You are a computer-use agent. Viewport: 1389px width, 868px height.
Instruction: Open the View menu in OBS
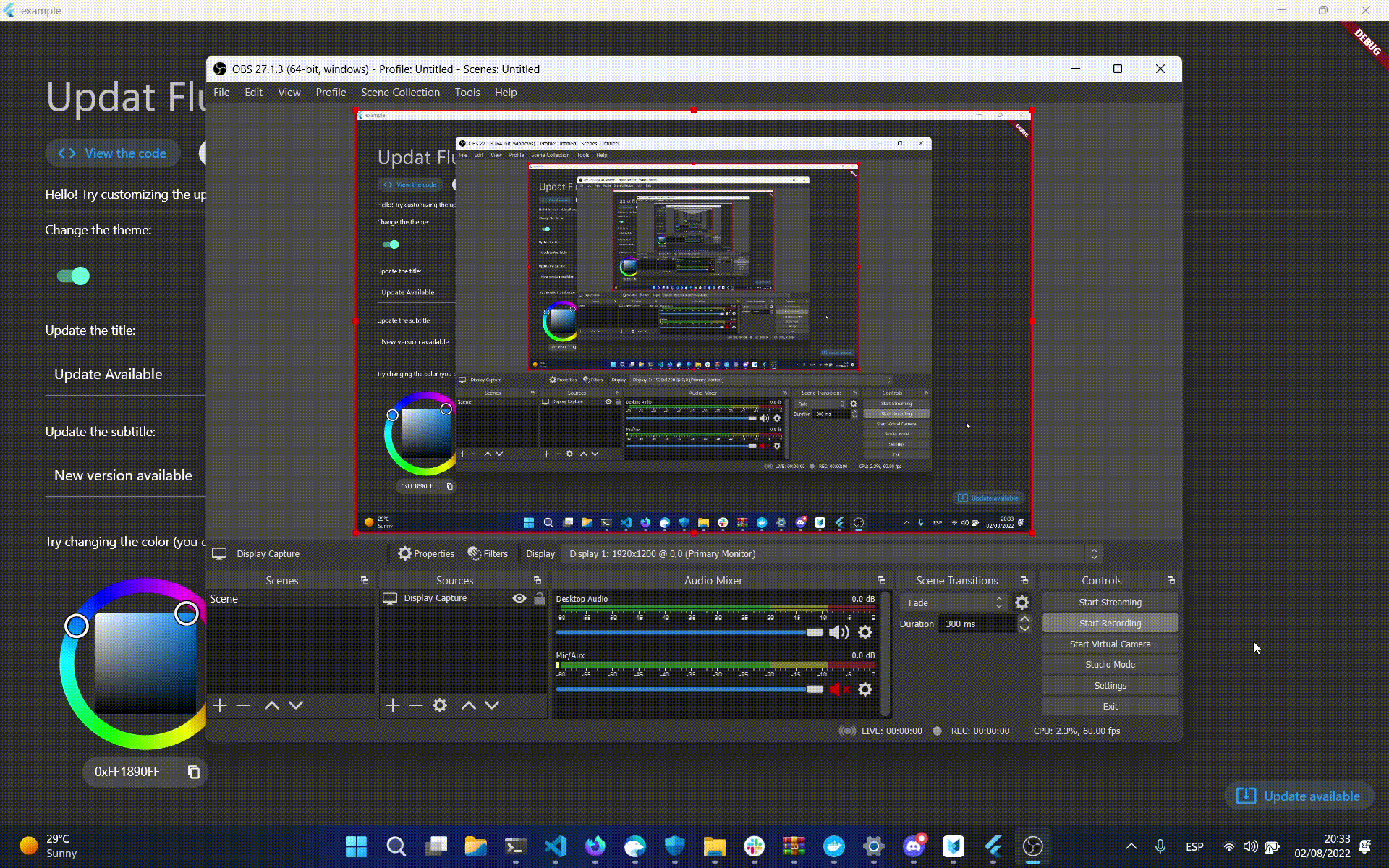click(x=289, y=92)
